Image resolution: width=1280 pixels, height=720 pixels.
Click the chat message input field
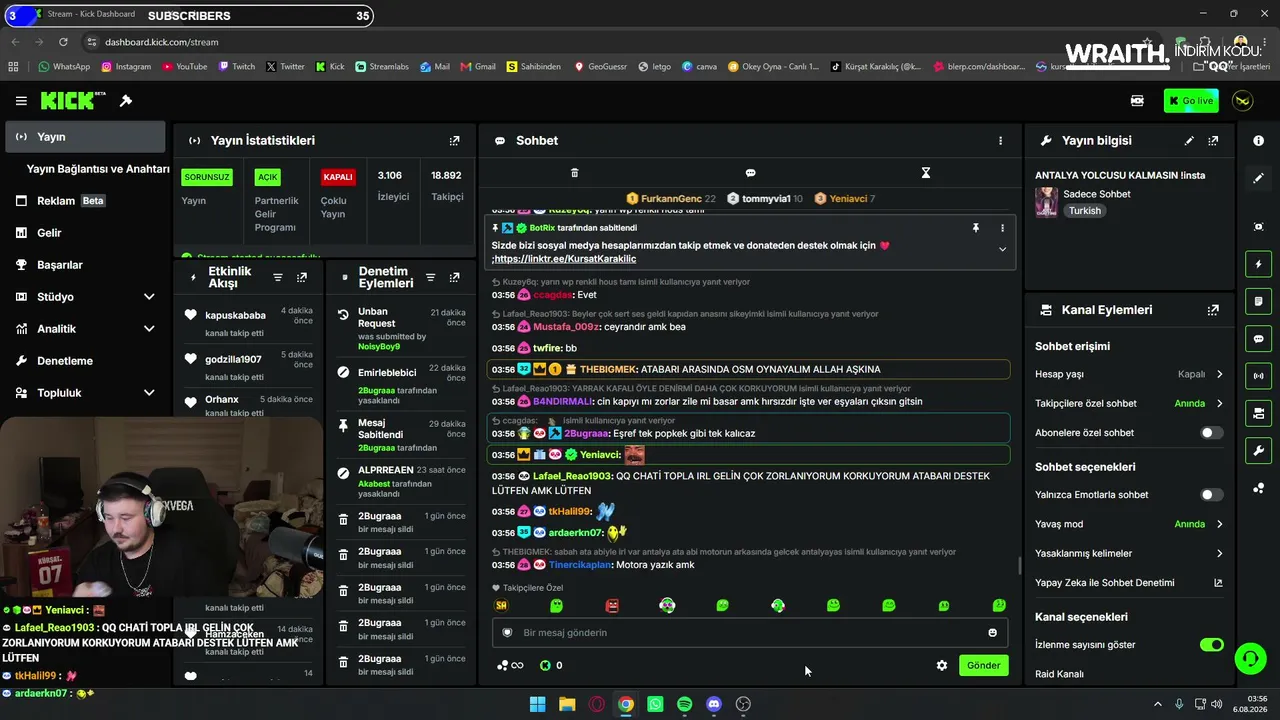tap(750, 633)
